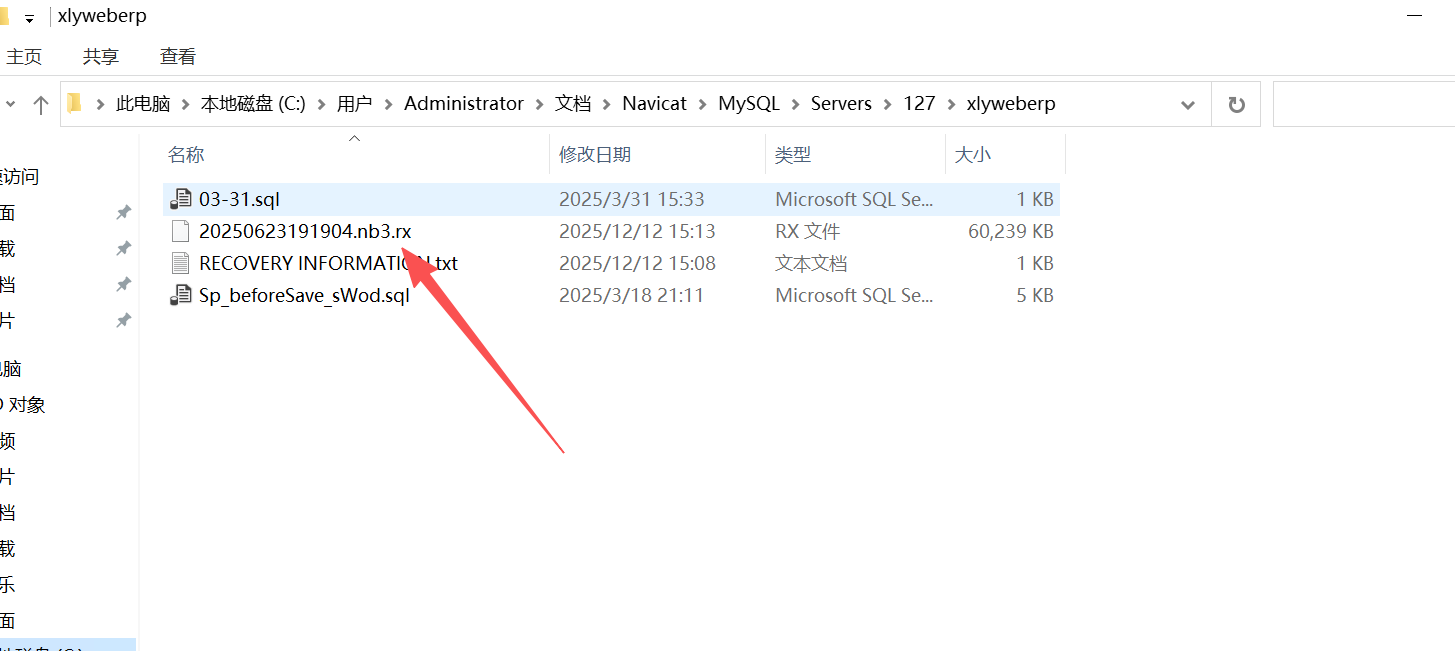This screenshot has width=1455, height=651.
Task: Click the RECOVERY INFORMATION text file icon
Action: pos(181,263)
